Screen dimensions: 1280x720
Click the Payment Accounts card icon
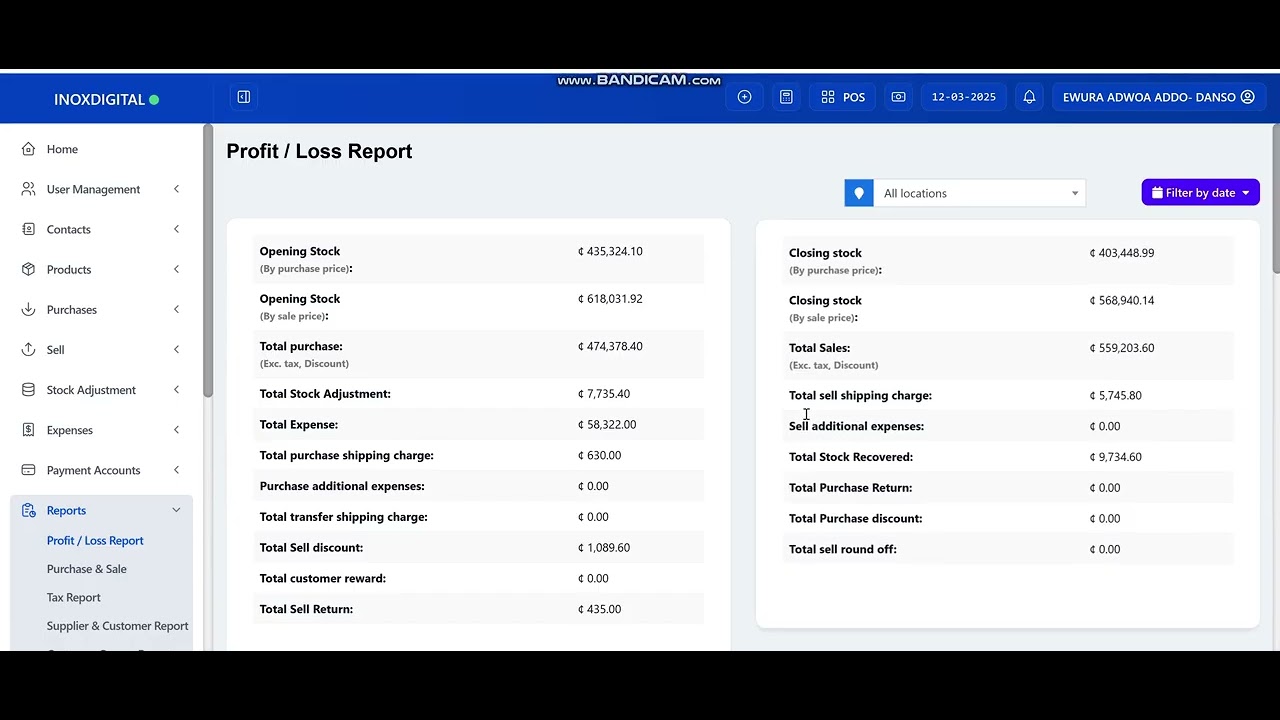28,470
